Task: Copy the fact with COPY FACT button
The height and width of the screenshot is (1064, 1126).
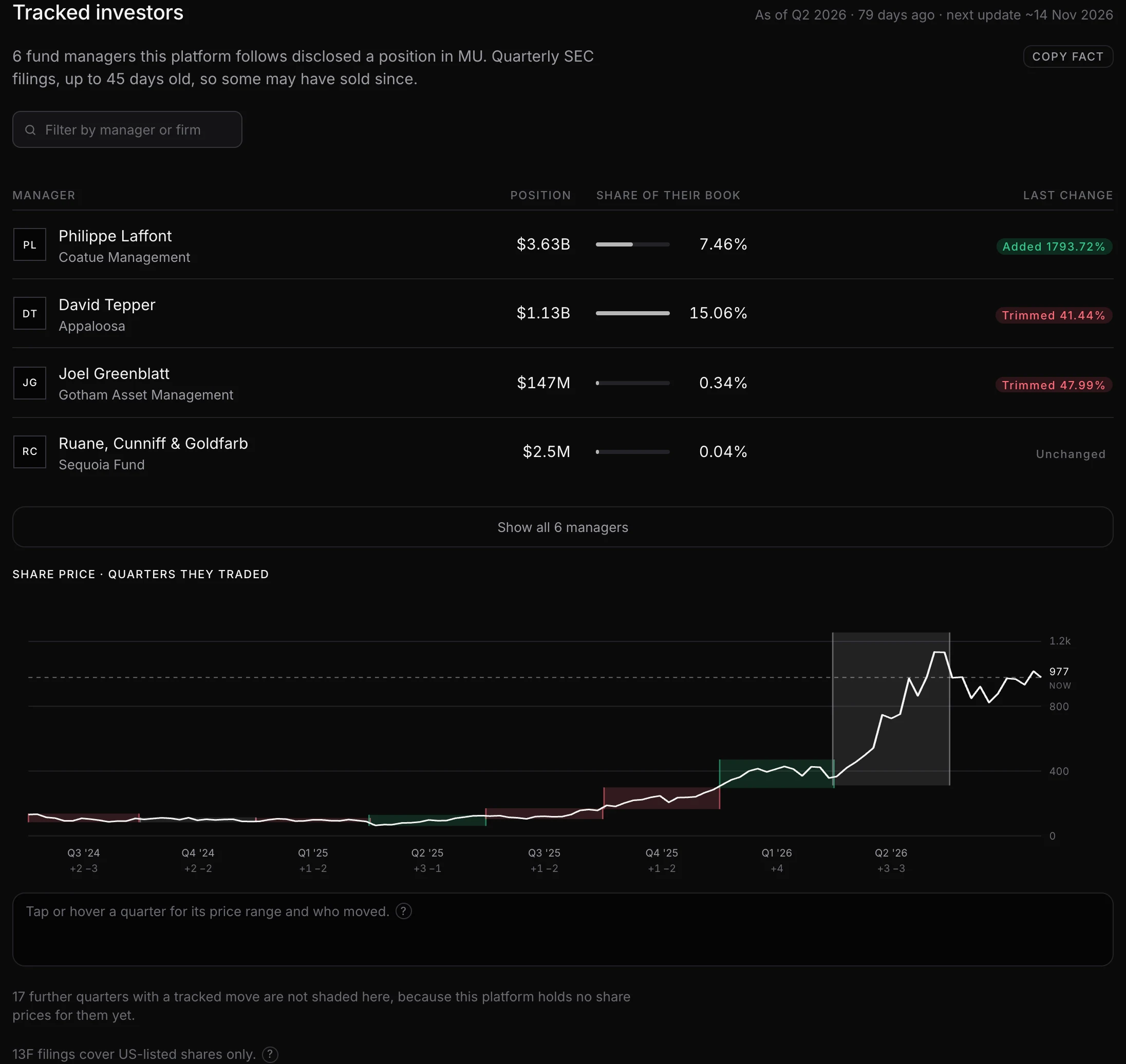Action: (x=1067, y=56)
